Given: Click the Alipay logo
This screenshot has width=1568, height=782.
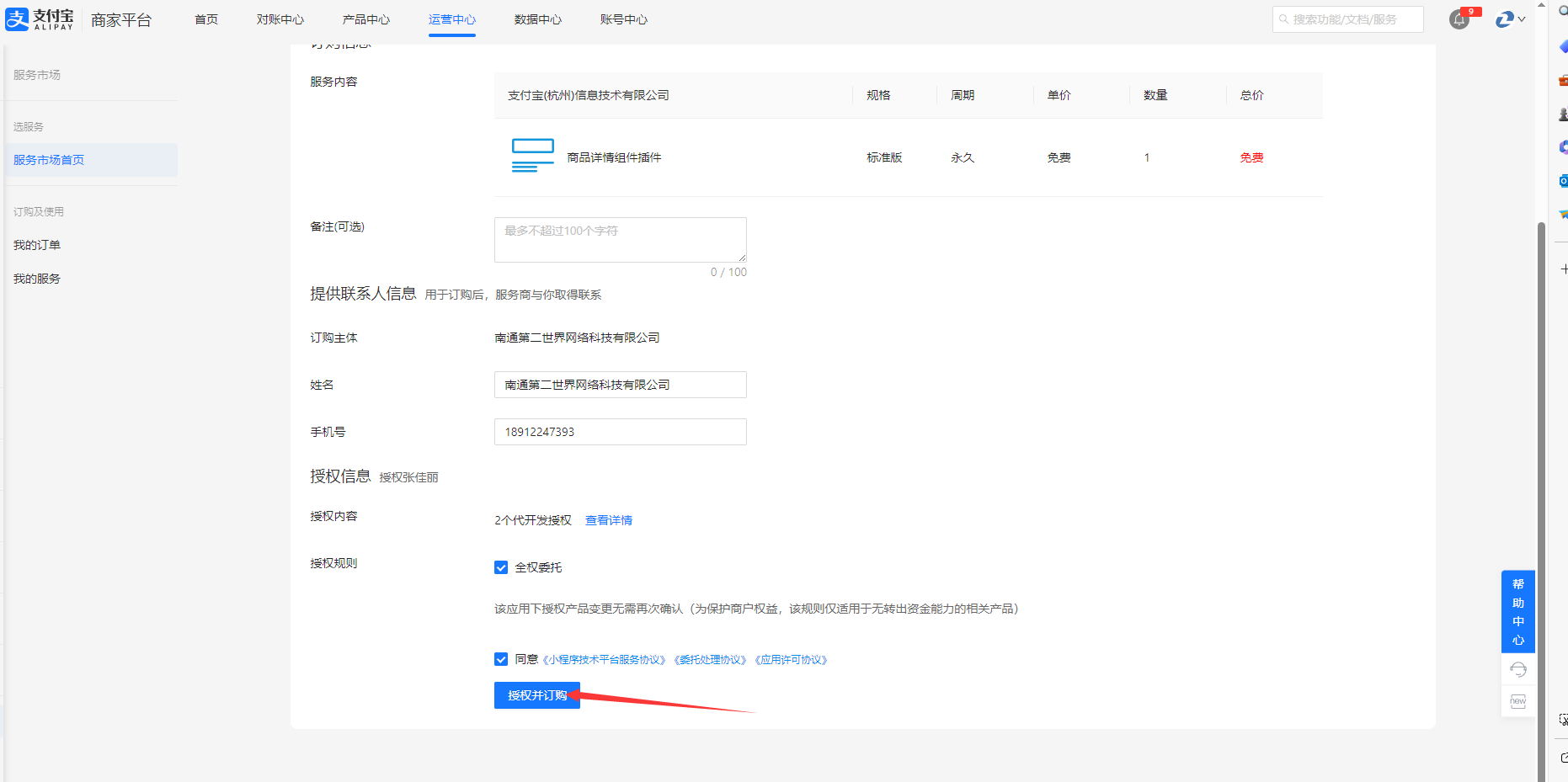Looking at the screenshot, I should (40, 19).
